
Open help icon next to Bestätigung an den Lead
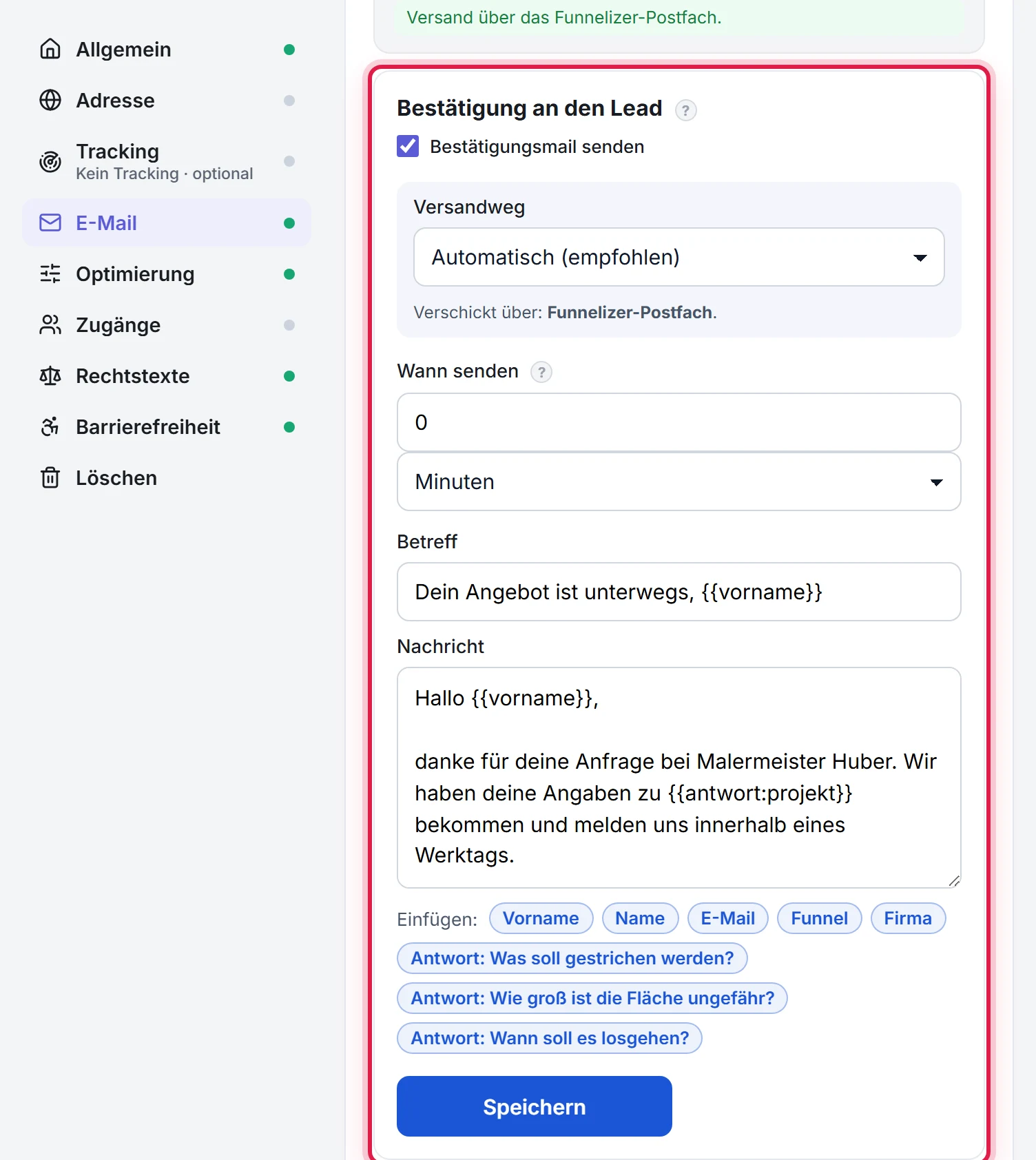pos(685,110)
